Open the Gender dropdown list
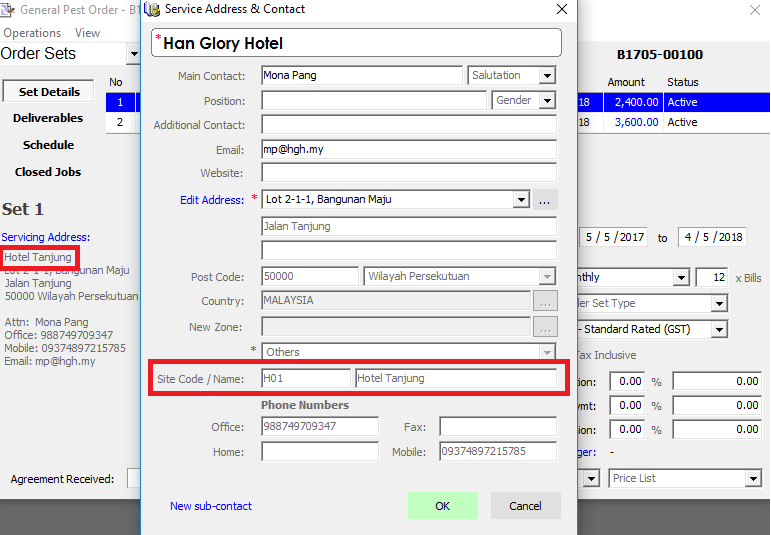The image size is (771, 535). [x=547, y=101]
